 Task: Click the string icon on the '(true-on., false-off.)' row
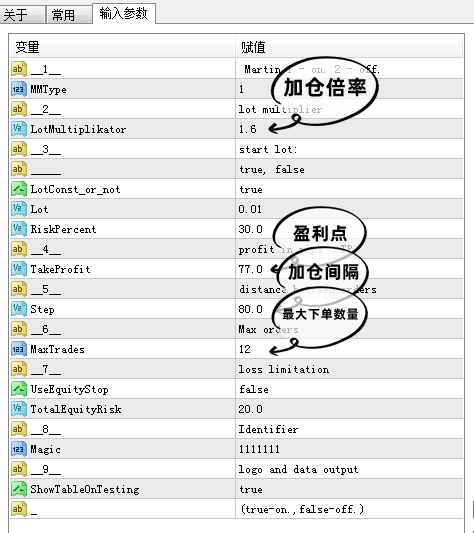point(19,509)
